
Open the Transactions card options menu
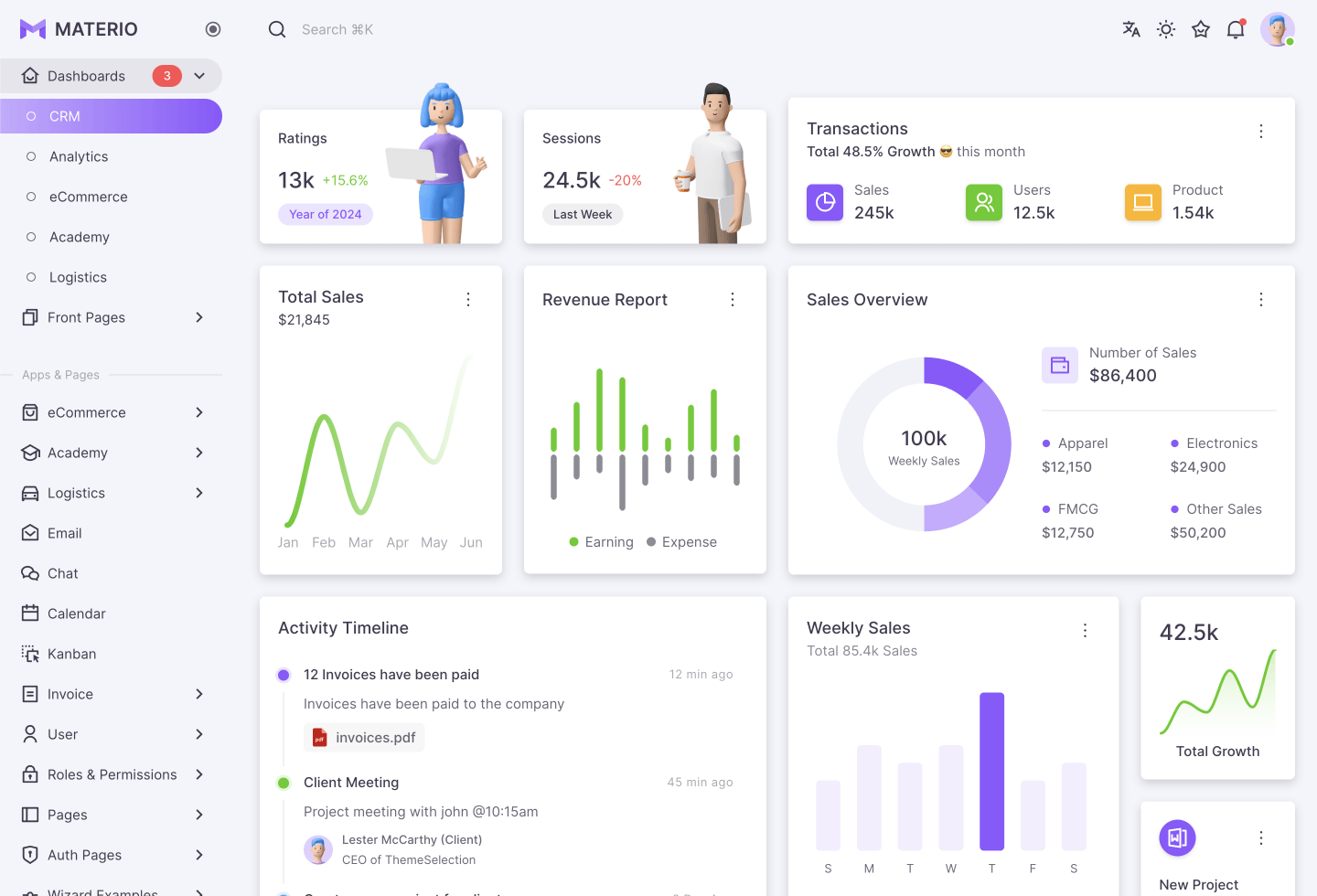click(1261, 131)
